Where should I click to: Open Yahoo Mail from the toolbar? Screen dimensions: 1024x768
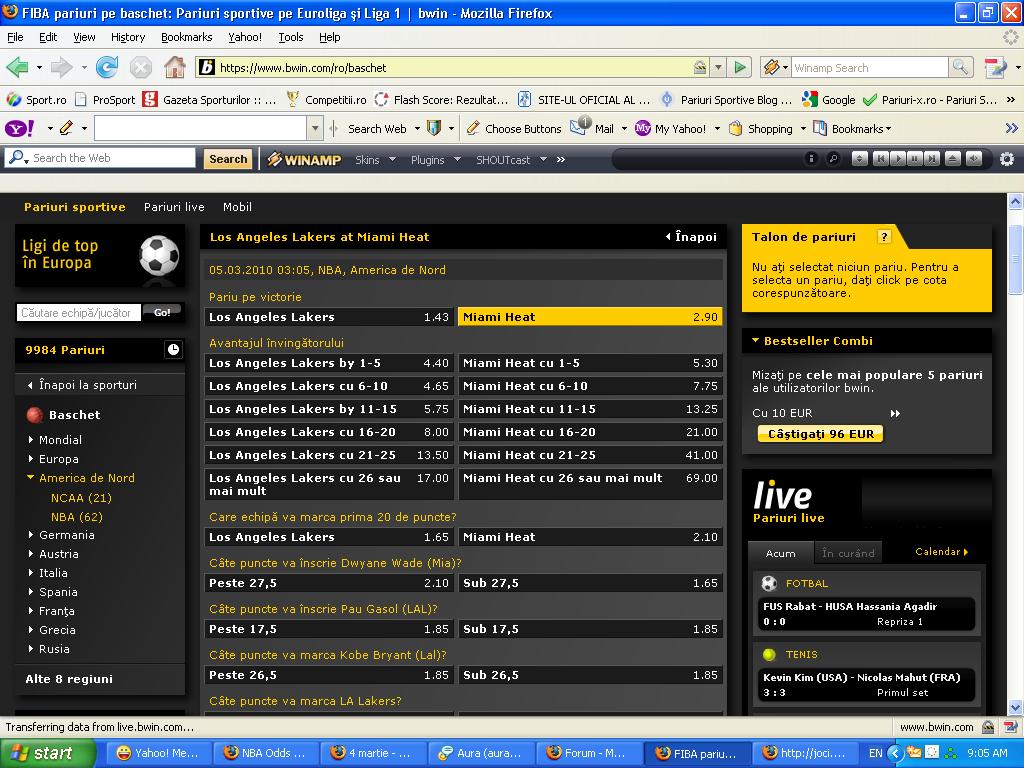point(592,128)
